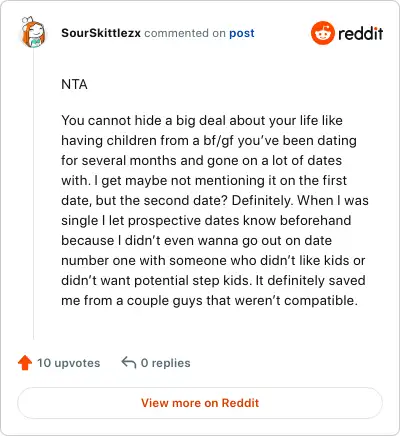Image resolution: width=400 pixels, height=436 pixels.
Task: Click the "View more on Reddit" button
Action: pos(200,403)
